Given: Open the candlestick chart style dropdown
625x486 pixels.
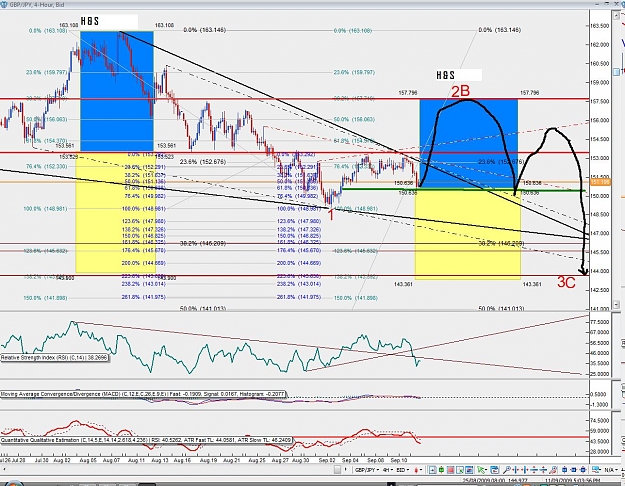Looking at the screenshot, I should (418, 470).
